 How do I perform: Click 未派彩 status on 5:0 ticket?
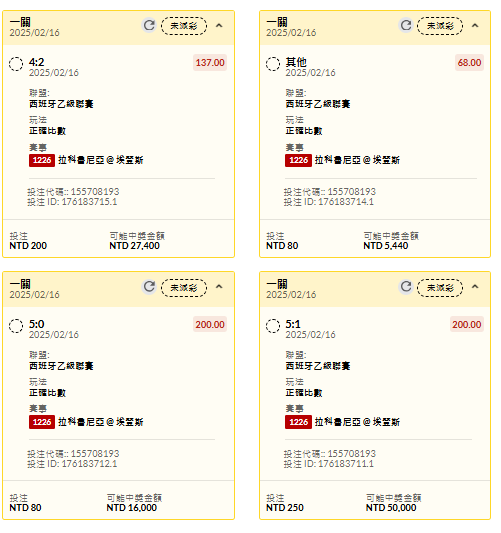[184, 288]
